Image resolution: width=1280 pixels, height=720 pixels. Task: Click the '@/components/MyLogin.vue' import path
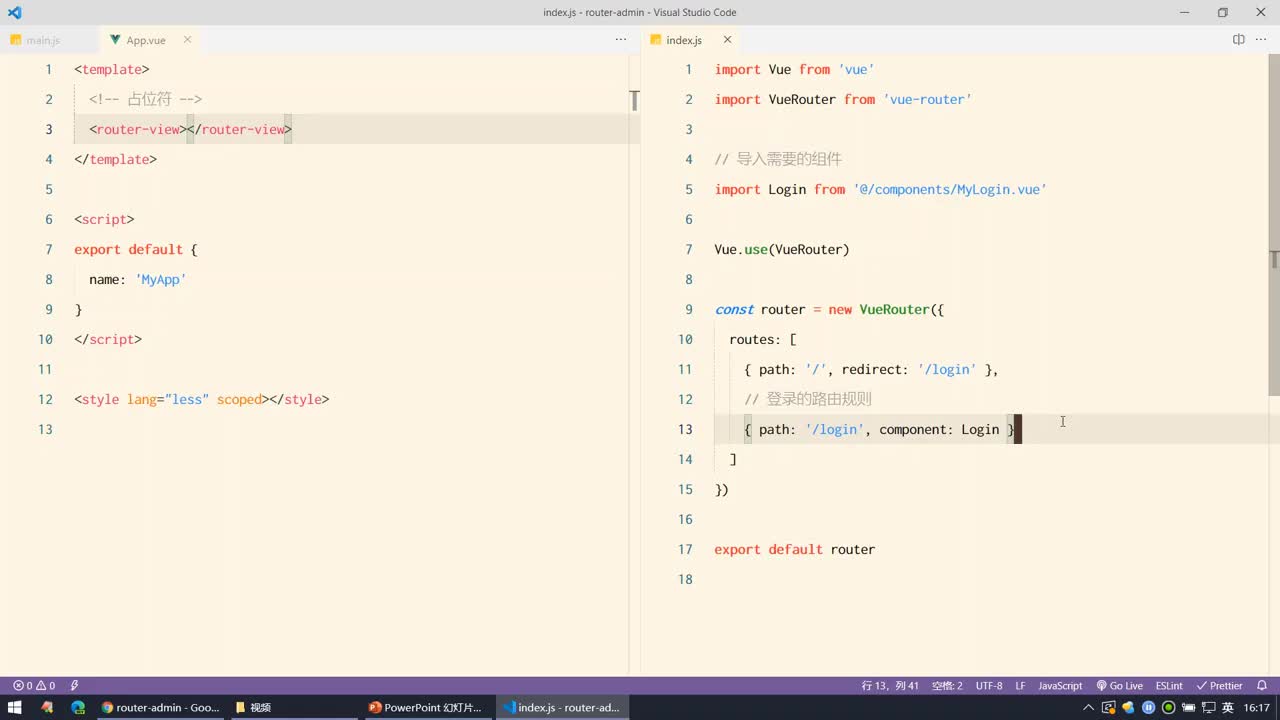point(950,189)
